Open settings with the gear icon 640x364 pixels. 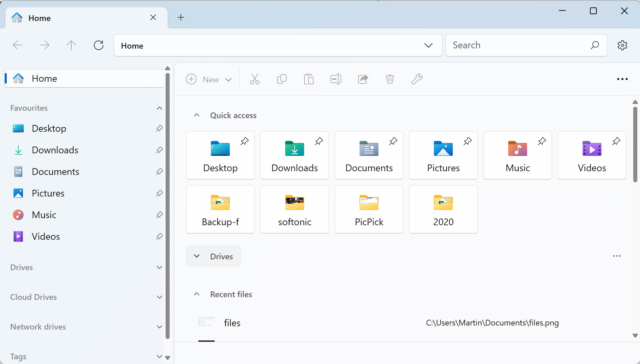[x=622, y=45]
